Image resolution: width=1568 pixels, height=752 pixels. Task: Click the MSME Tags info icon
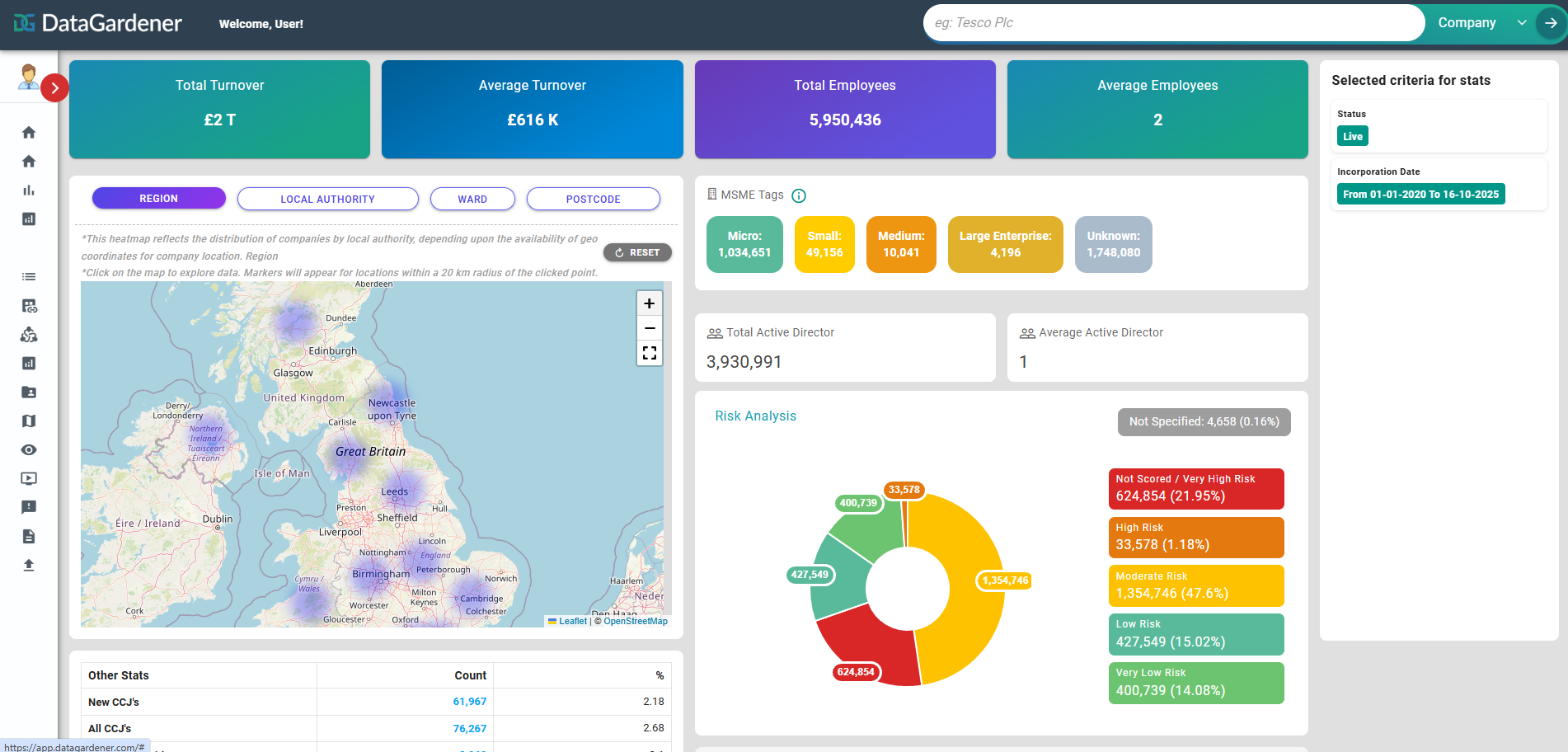pos(799,196)
